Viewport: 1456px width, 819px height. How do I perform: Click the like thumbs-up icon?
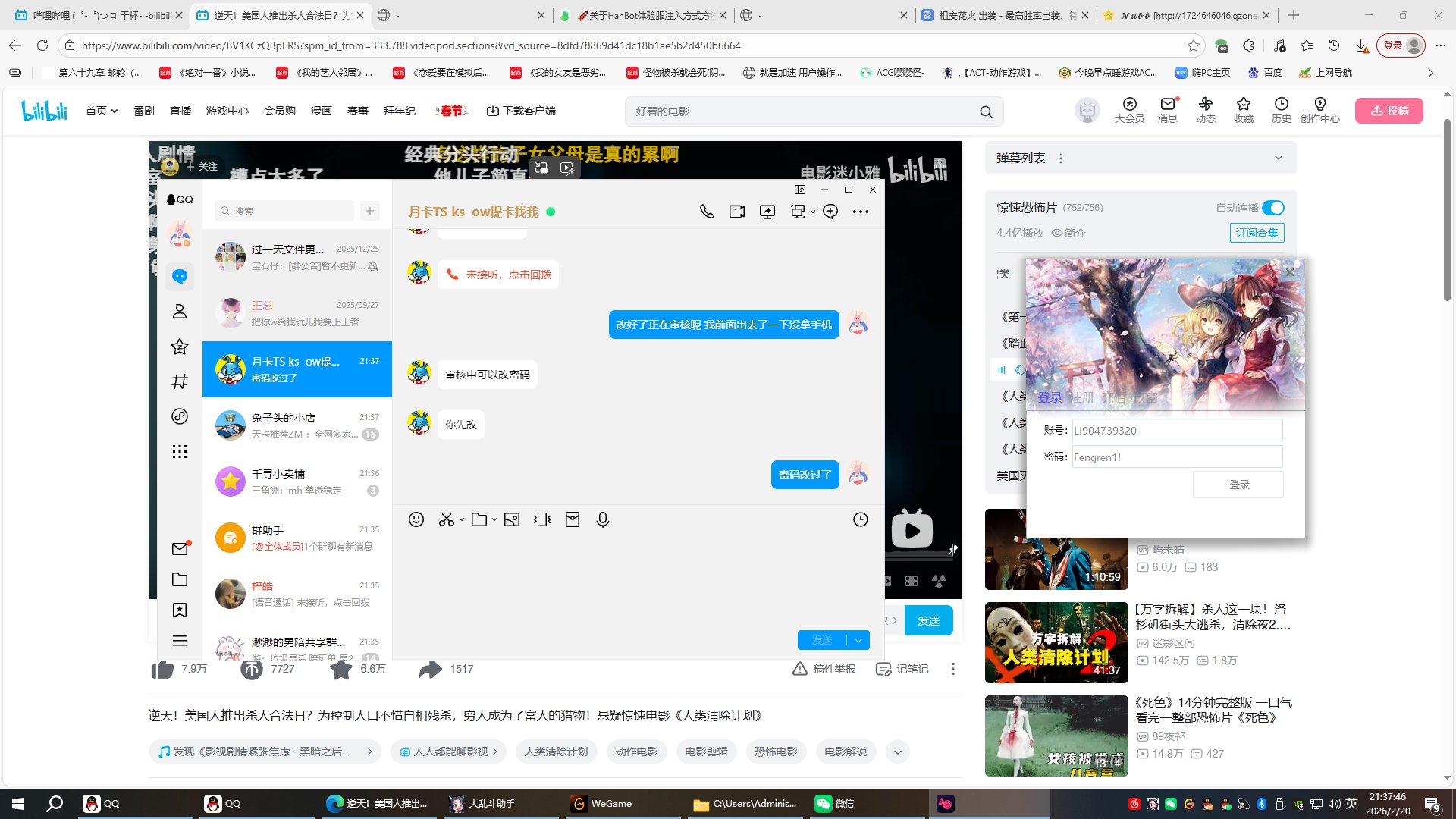[162, 669]
